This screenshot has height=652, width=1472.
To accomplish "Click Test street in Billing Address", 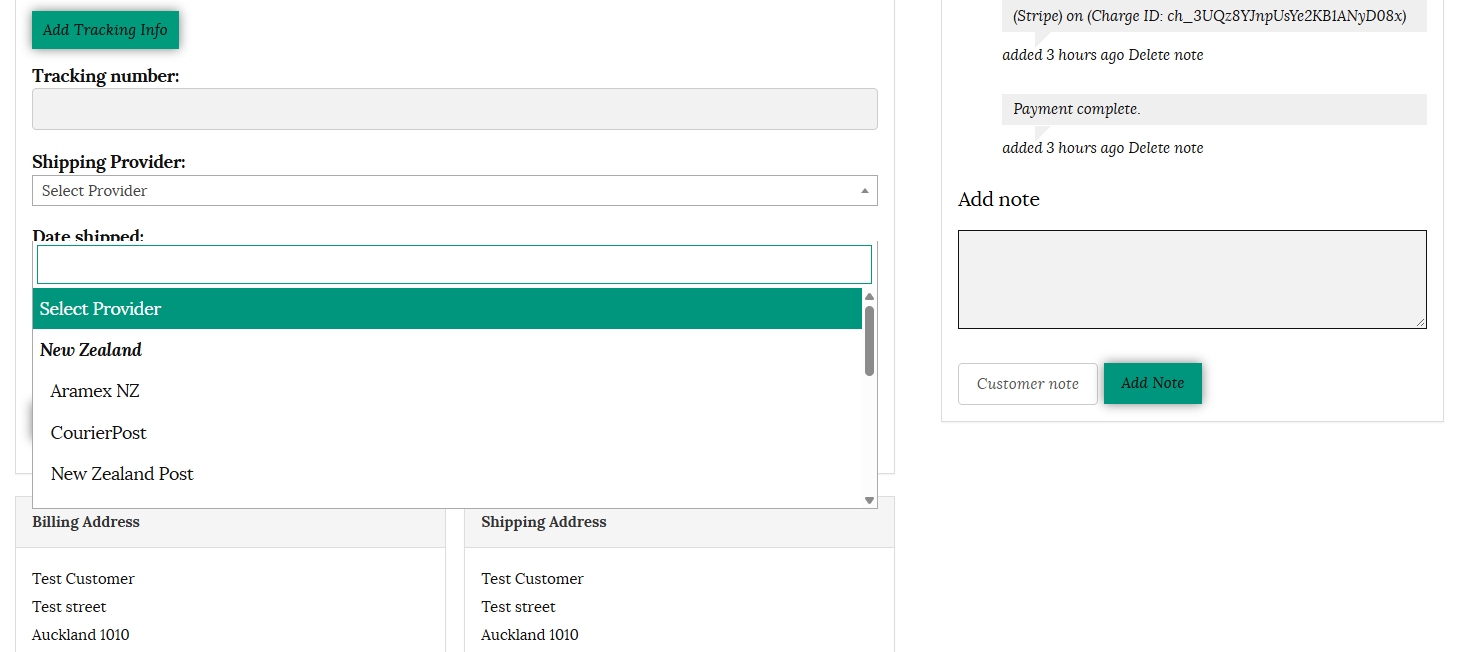I will tap(69, 607).
